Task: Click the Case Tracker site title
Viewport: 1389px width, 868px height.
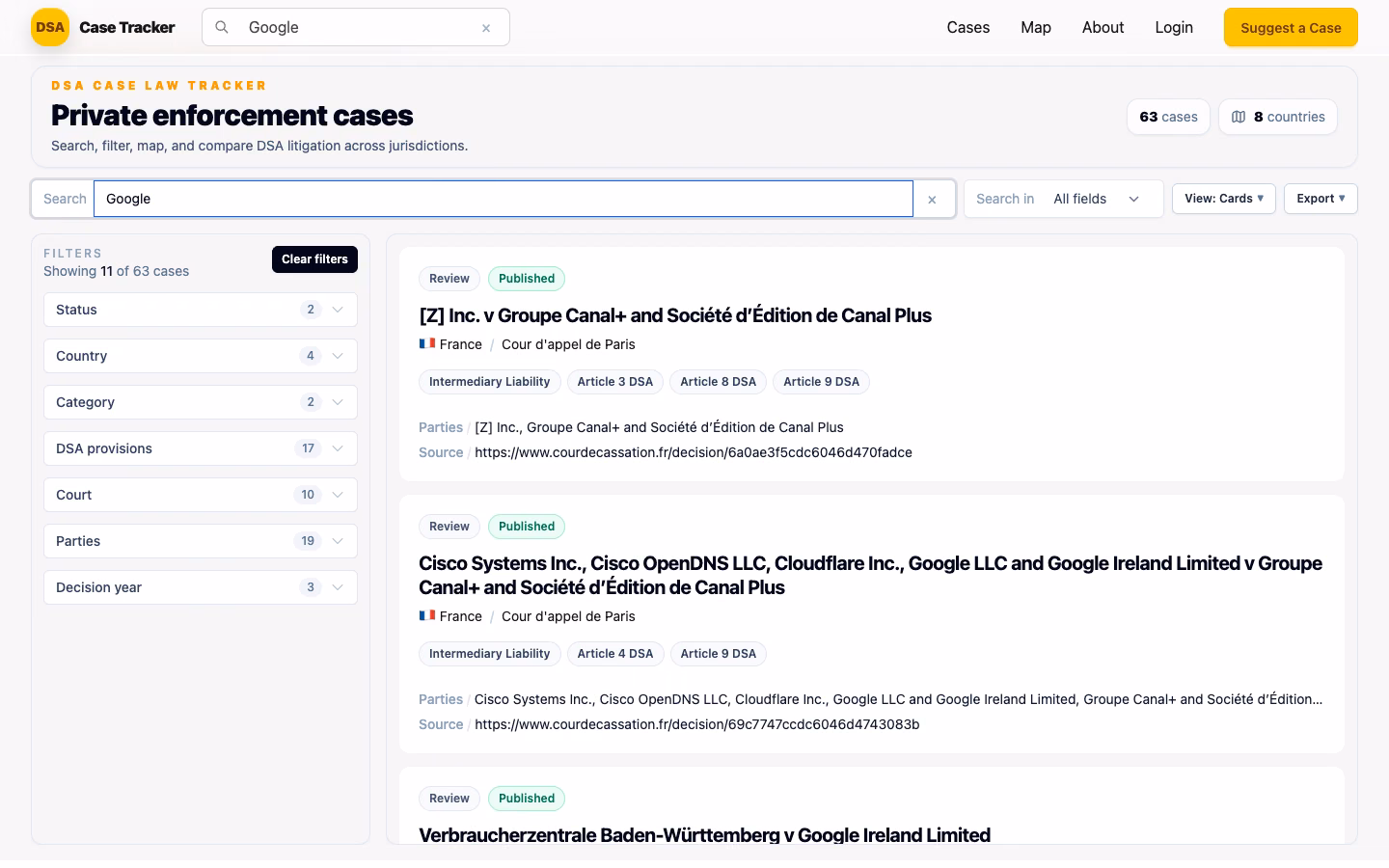Action: tap(127, 27)
